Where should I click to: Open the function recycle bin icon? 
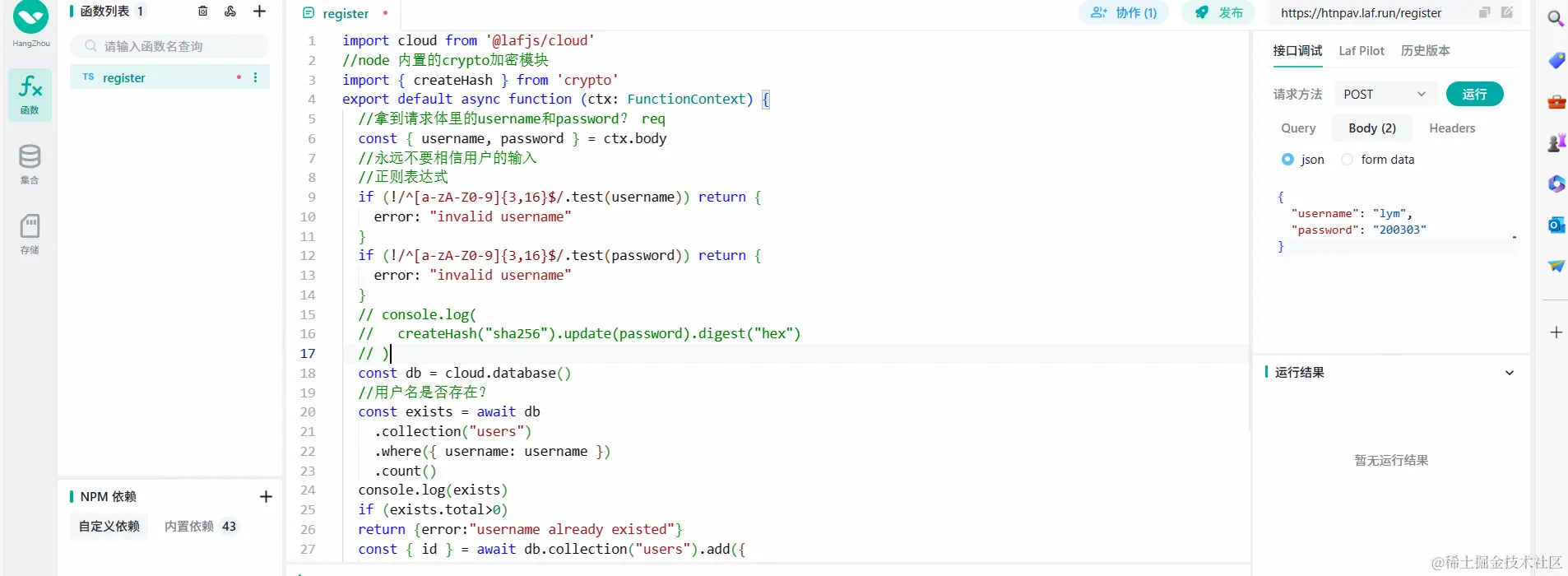click(x=202, y=12)
